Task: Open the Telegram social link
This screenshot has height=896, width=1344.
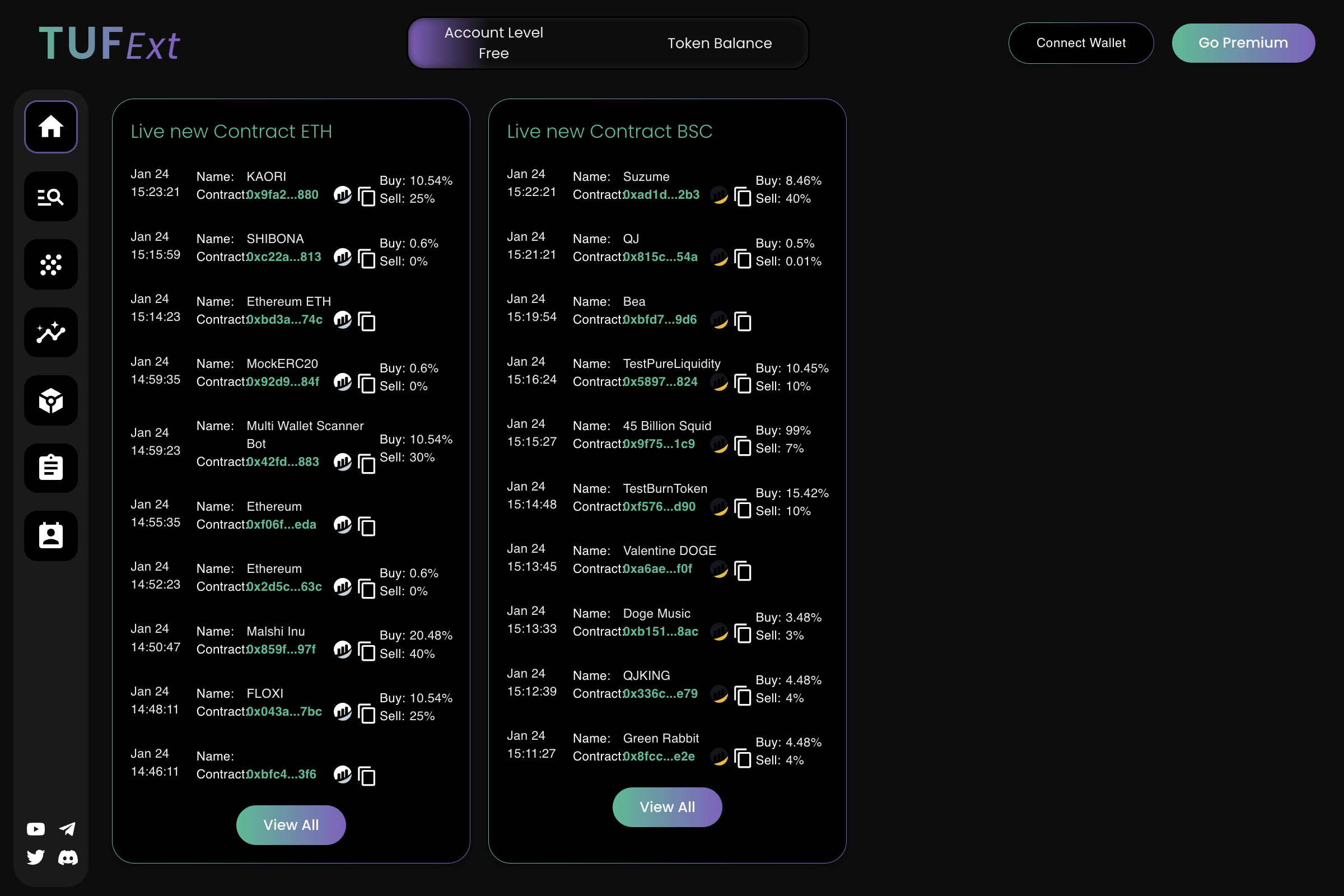Action: 67,829
